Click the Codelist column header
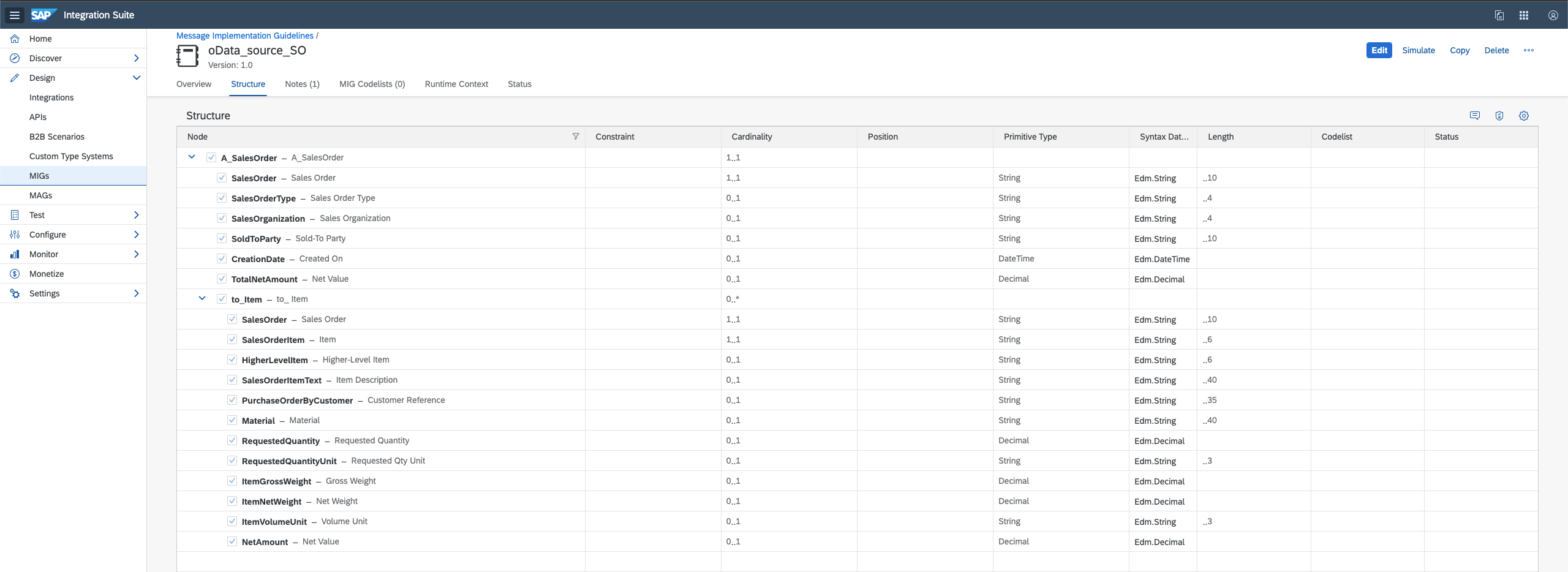The height and width of the screenshot is (572, 1568). click(x=1367, y=137)
